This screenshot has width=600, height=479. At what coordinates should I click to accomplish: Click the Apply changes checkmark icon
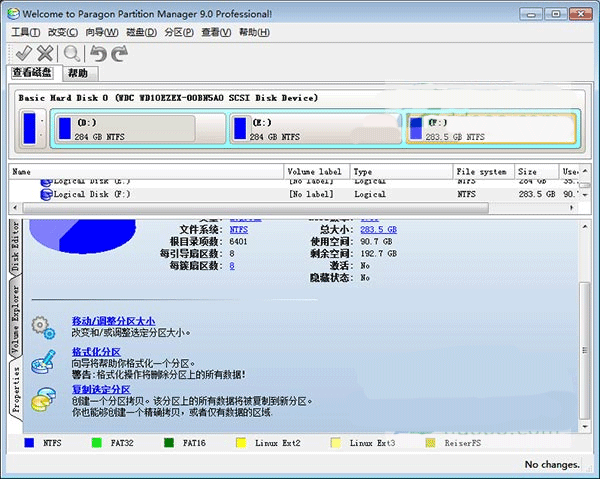click(22, 52)
